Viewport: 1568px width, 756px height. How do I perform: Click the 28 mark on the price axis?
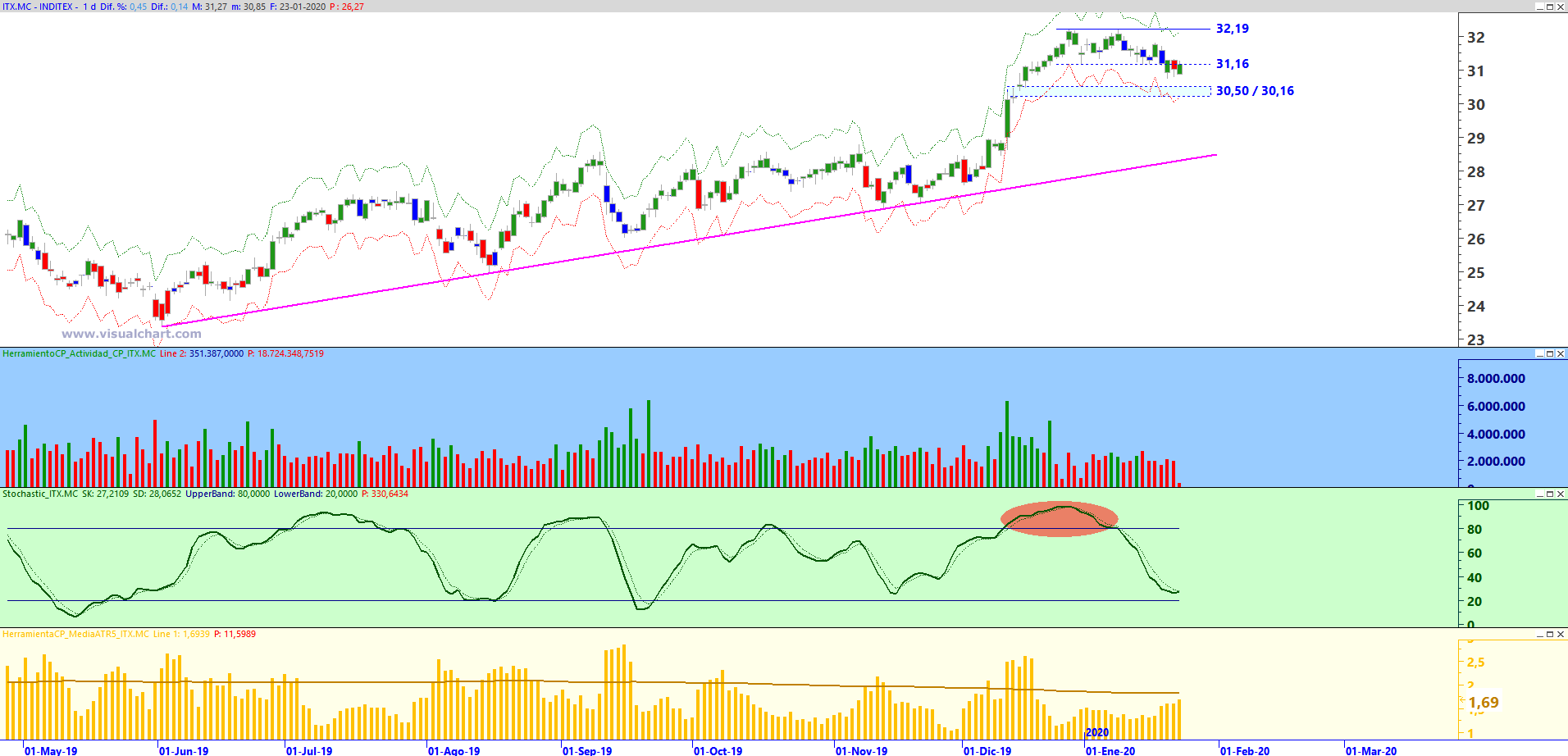(1476, 172)
